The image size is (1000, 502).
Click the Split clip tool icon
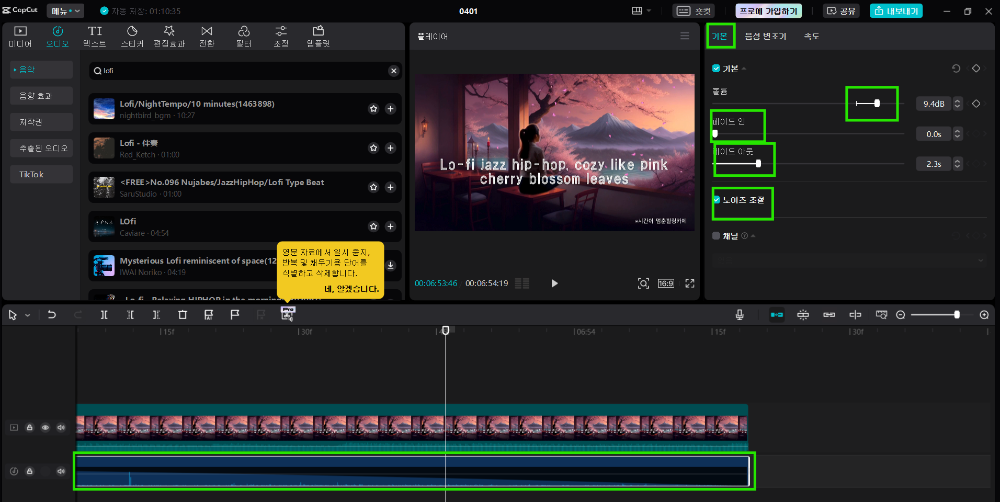pyautogui.click(x=104, y=314)
